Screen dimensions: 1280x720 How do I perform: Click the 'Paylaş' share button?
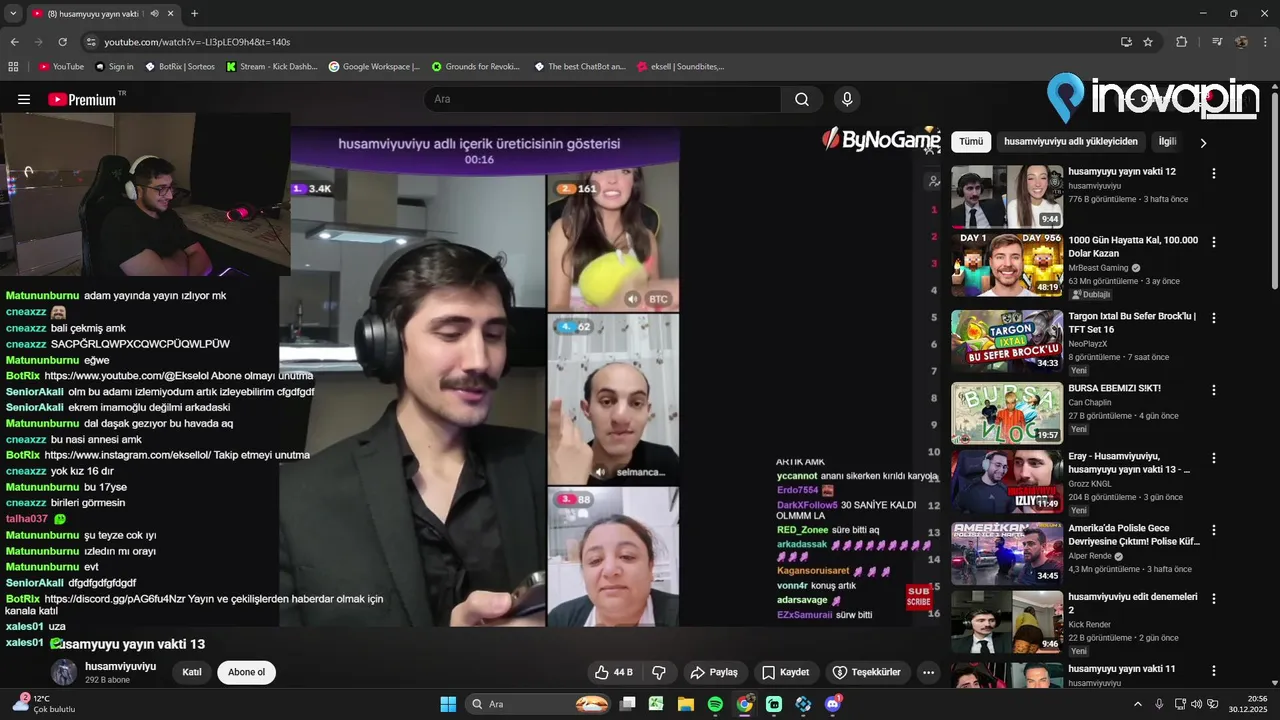click(715, 672)
